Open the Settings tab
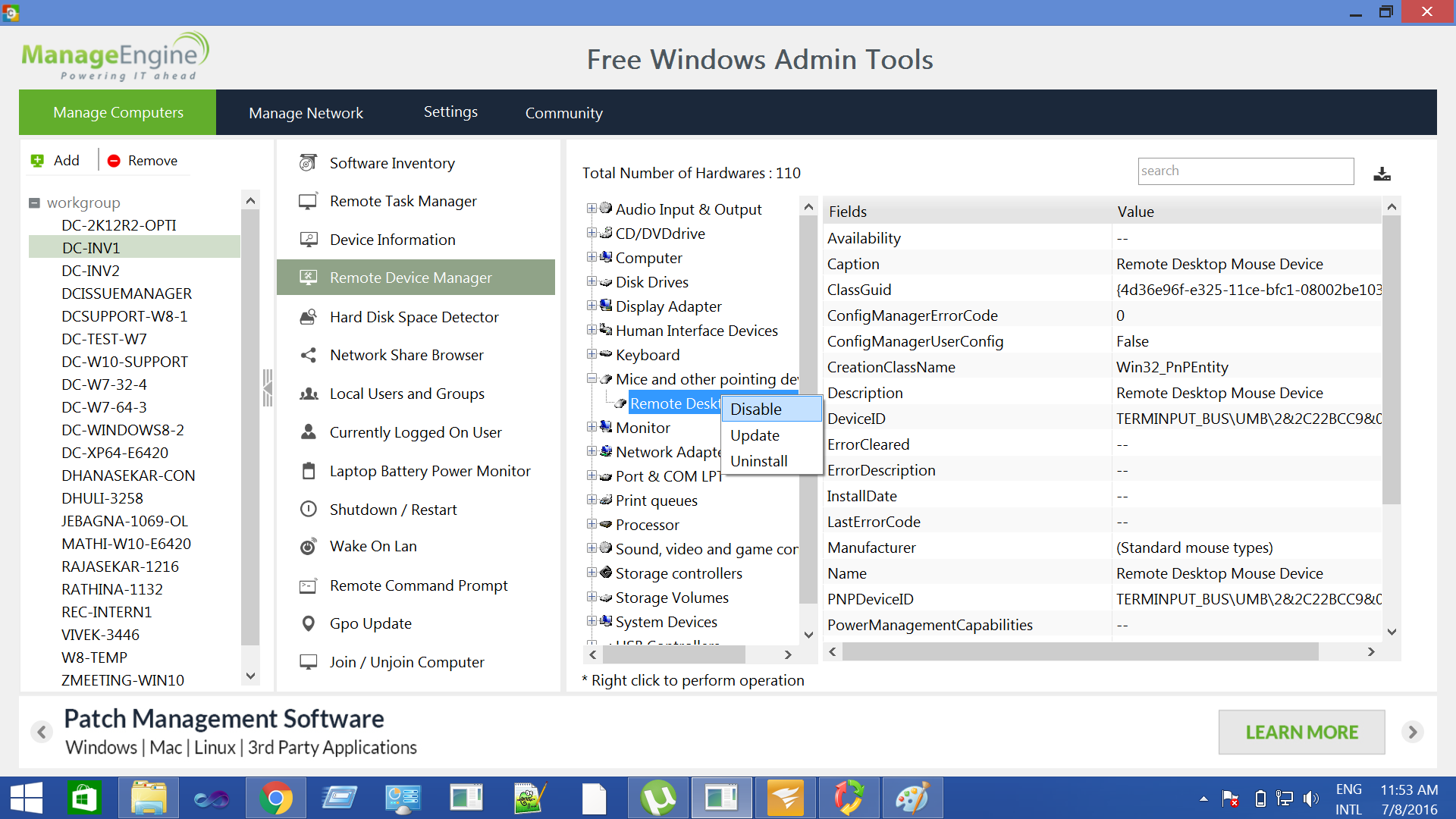Screen dimensions: 1456x819 [450, 112]
